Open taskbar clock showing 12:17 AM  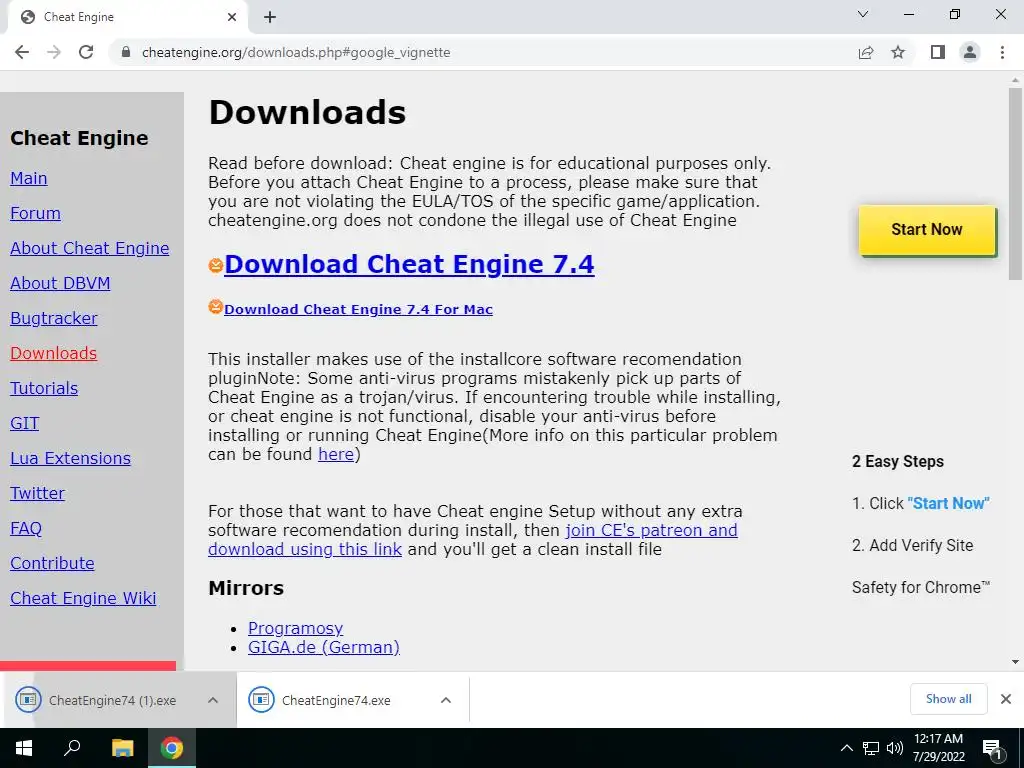pos(938,748)
